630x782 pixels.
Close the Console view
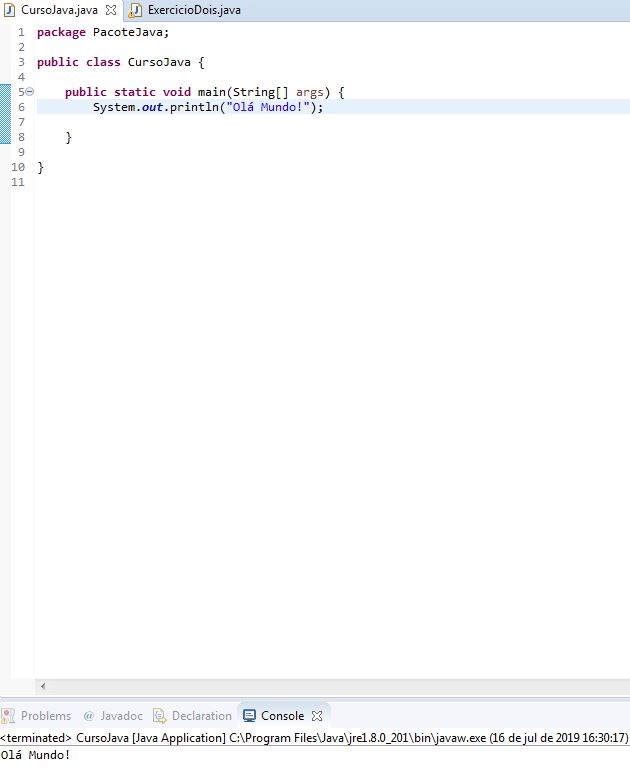point(317,716)
